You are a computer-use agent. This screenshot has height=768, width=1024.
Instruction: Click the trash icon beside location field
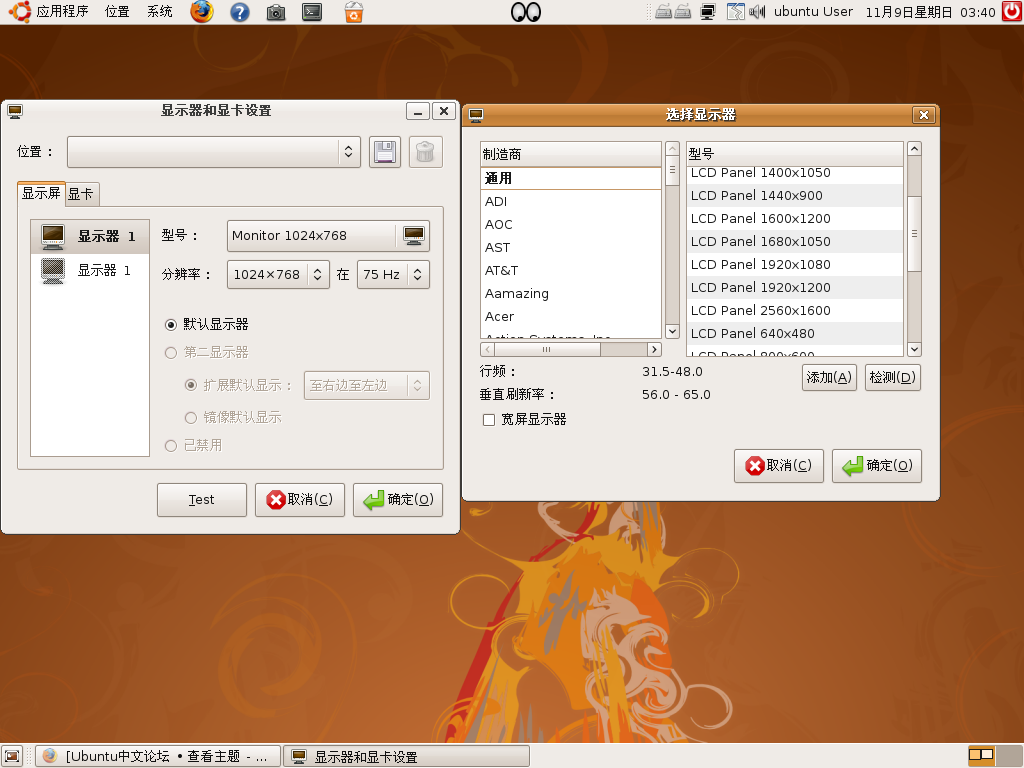[x=425, y=152]
